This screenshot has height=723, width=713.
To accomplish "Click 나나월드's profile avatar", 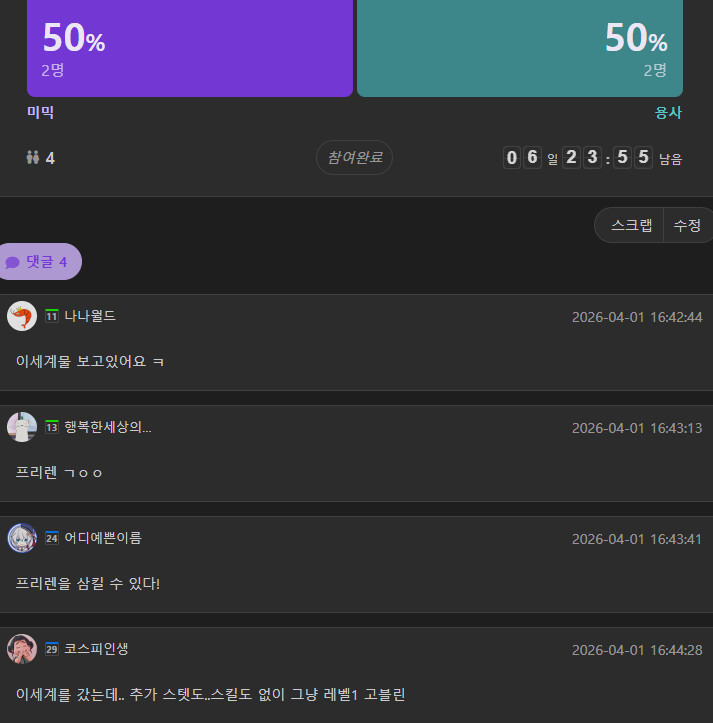I will 22,316.
